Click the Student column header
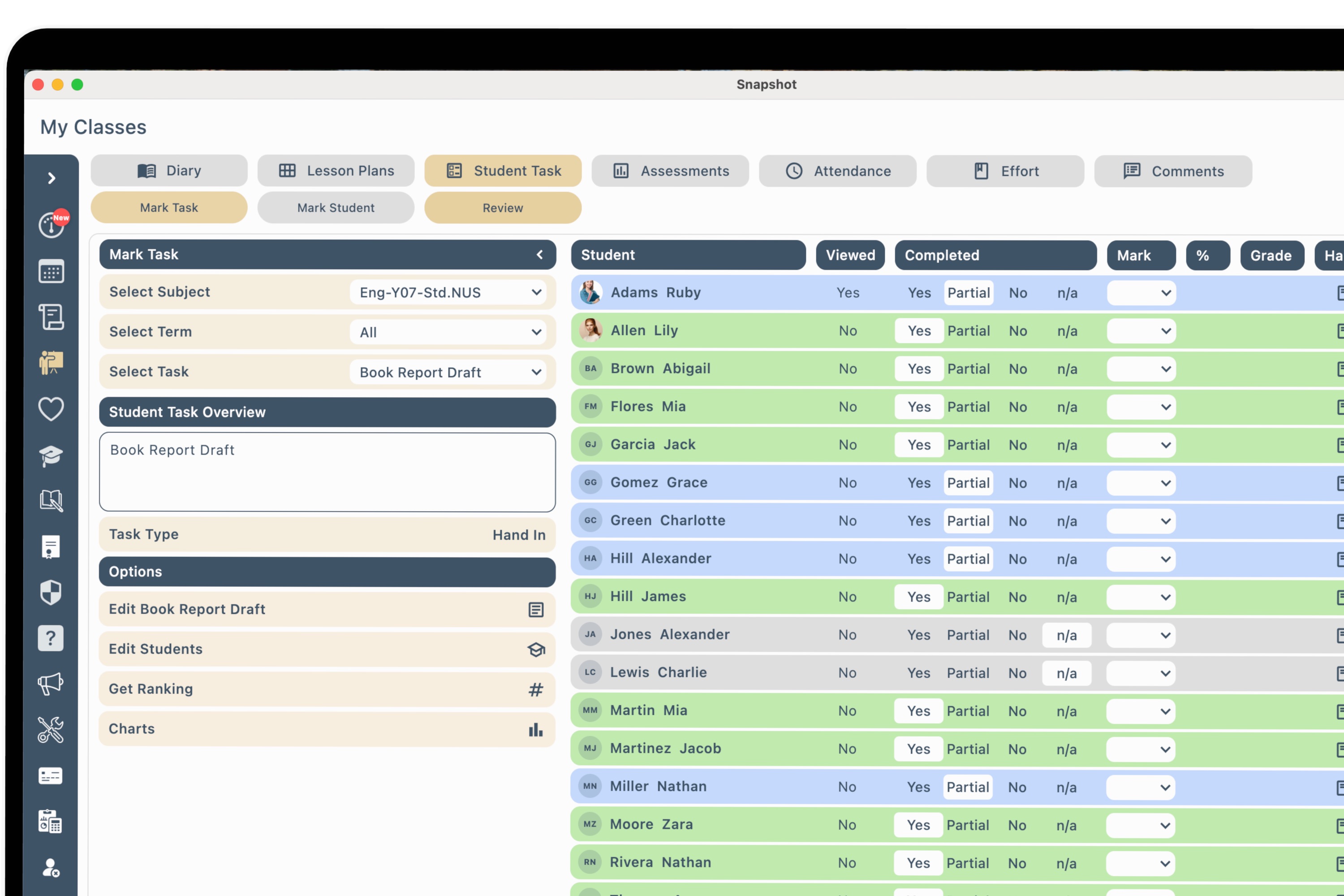The height and width of the screenshot is (896, 1344). click(689, 255)
